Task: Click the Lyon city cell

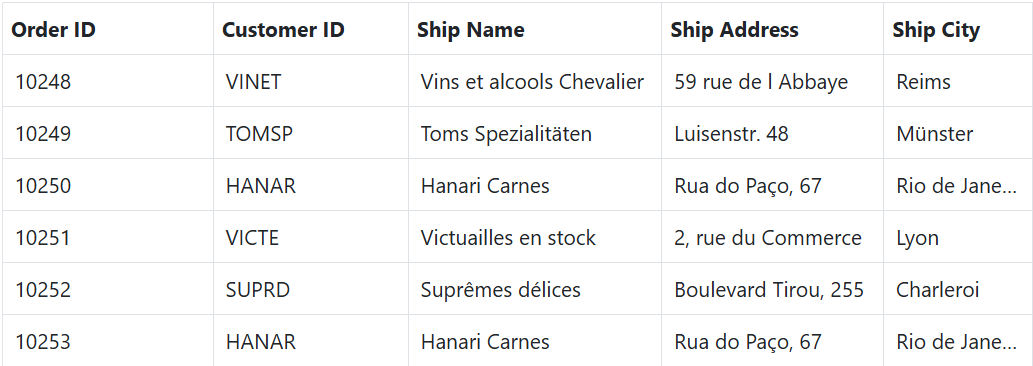Action: (958, 237)
